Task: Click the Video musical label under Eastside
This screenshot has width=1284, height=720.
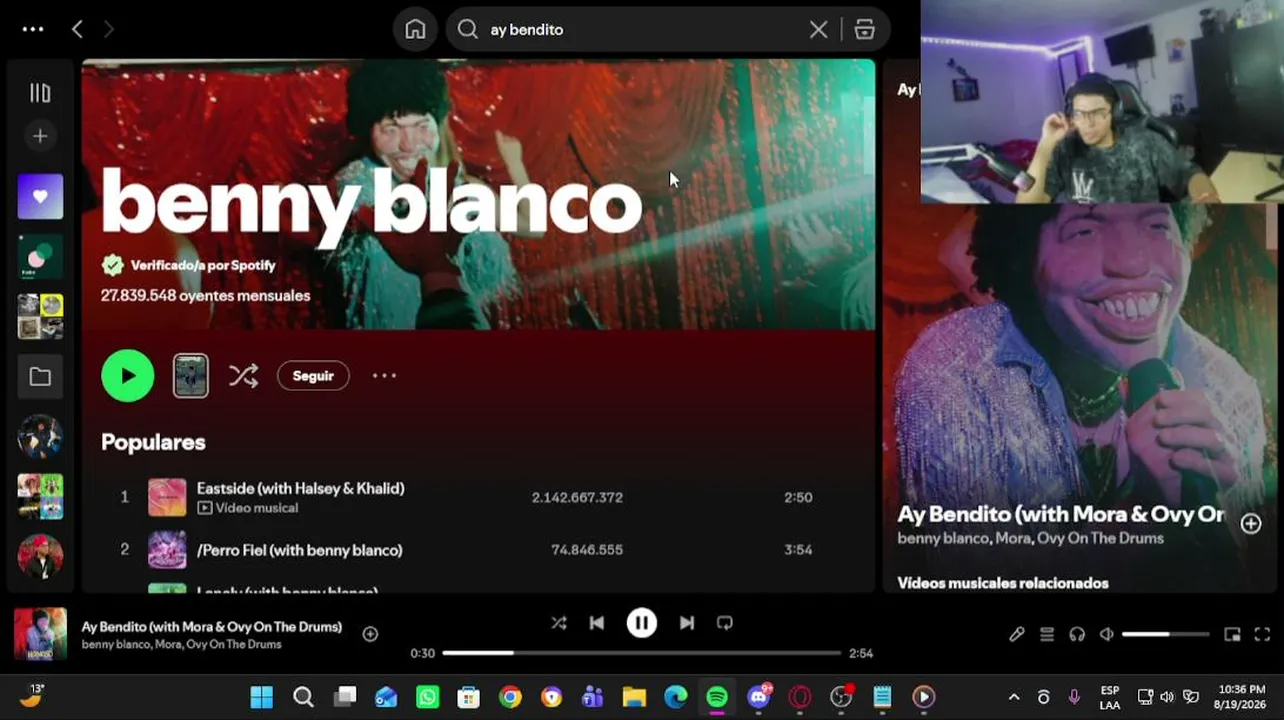Action: 247,508
